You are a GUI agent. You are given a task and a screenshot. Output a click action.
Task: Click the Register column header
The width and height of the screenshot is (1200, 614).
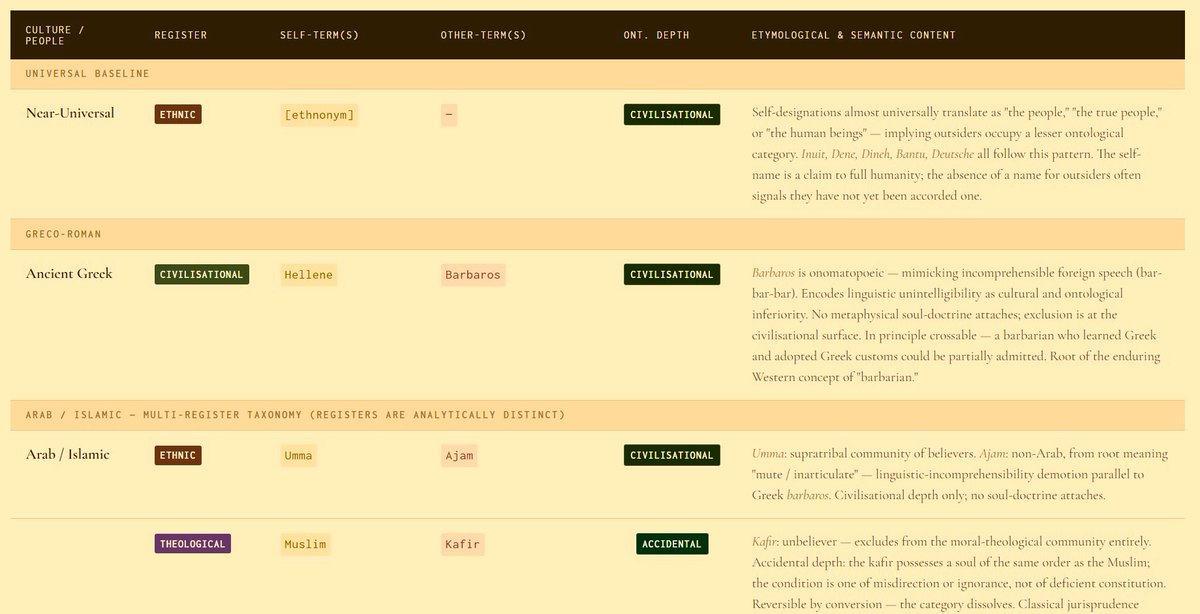[181, 35]
